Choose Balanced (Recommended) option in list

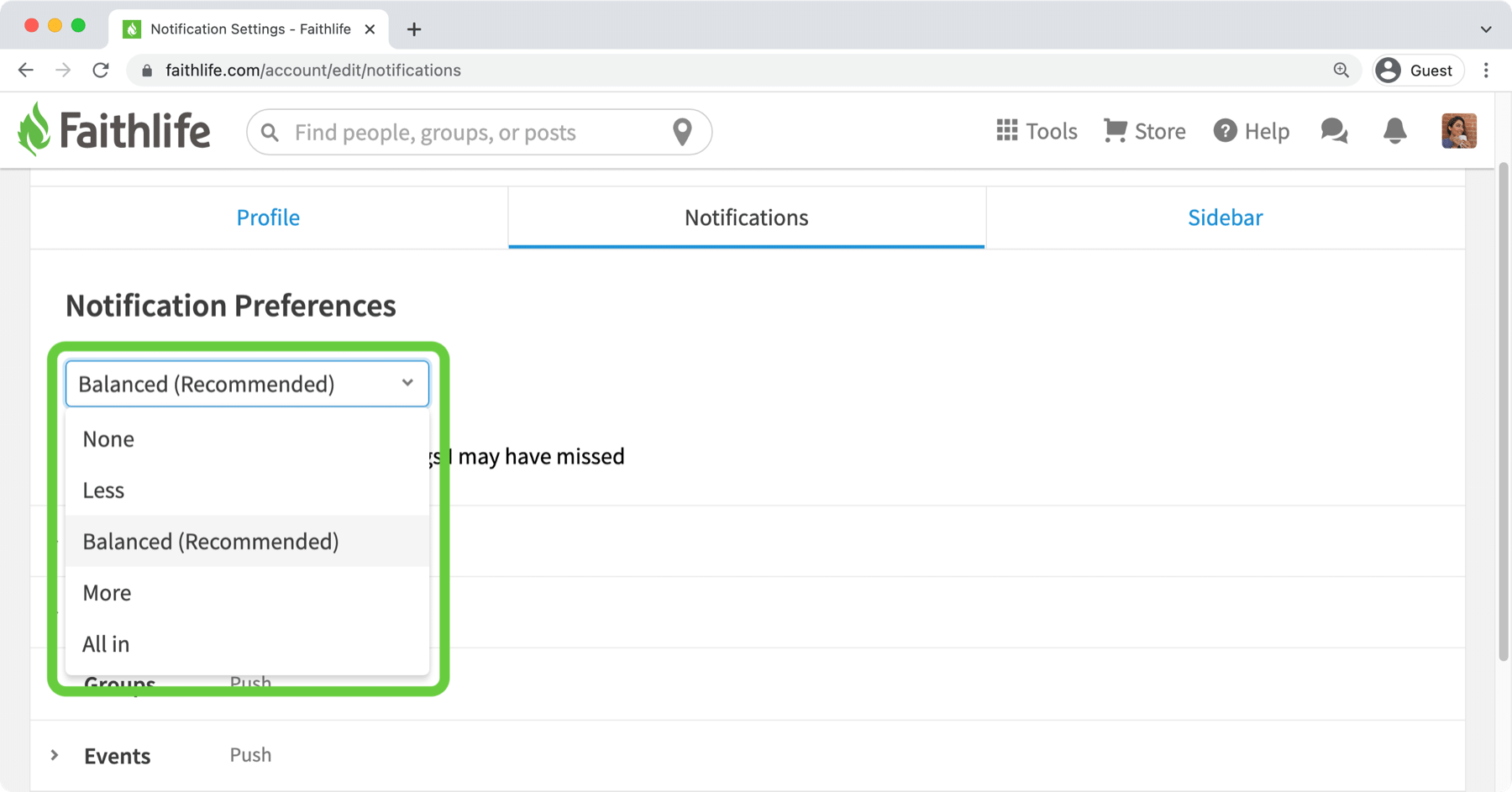pos(247,542)
